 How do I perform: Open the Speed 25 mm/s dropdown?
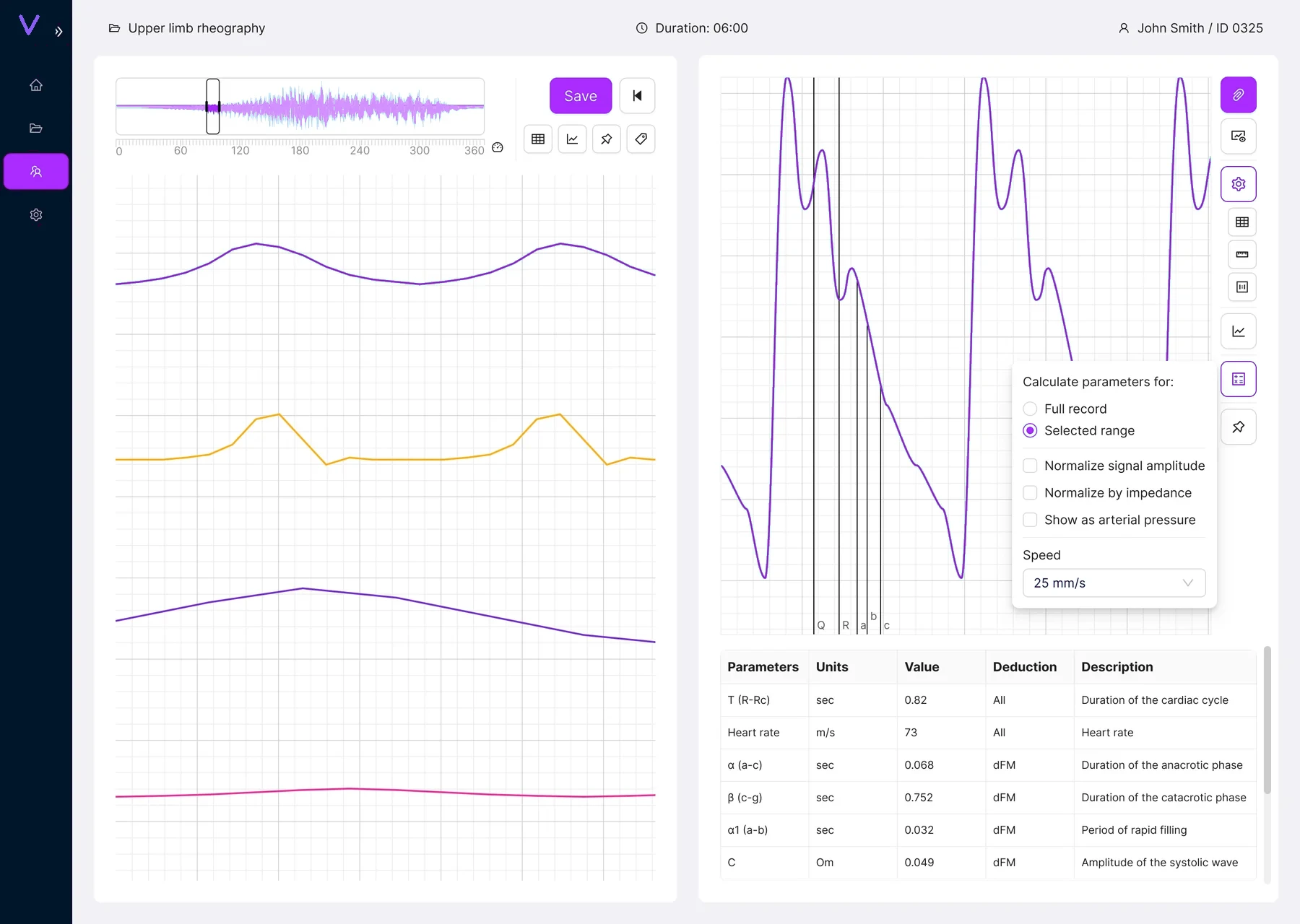[1114, 583]
